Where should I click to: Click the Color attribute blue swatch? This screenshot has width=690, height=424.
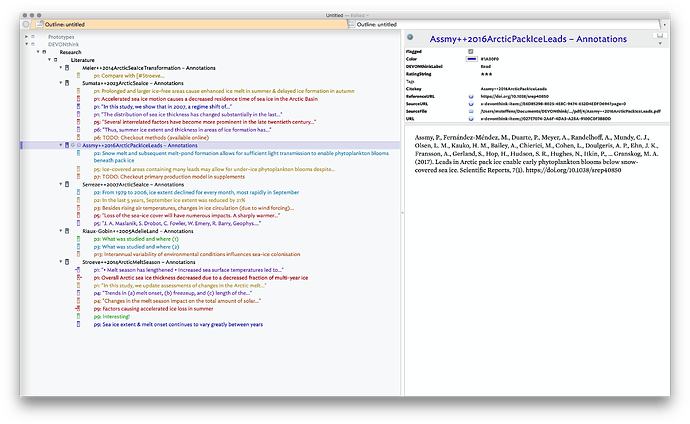(x=471, y=59)
